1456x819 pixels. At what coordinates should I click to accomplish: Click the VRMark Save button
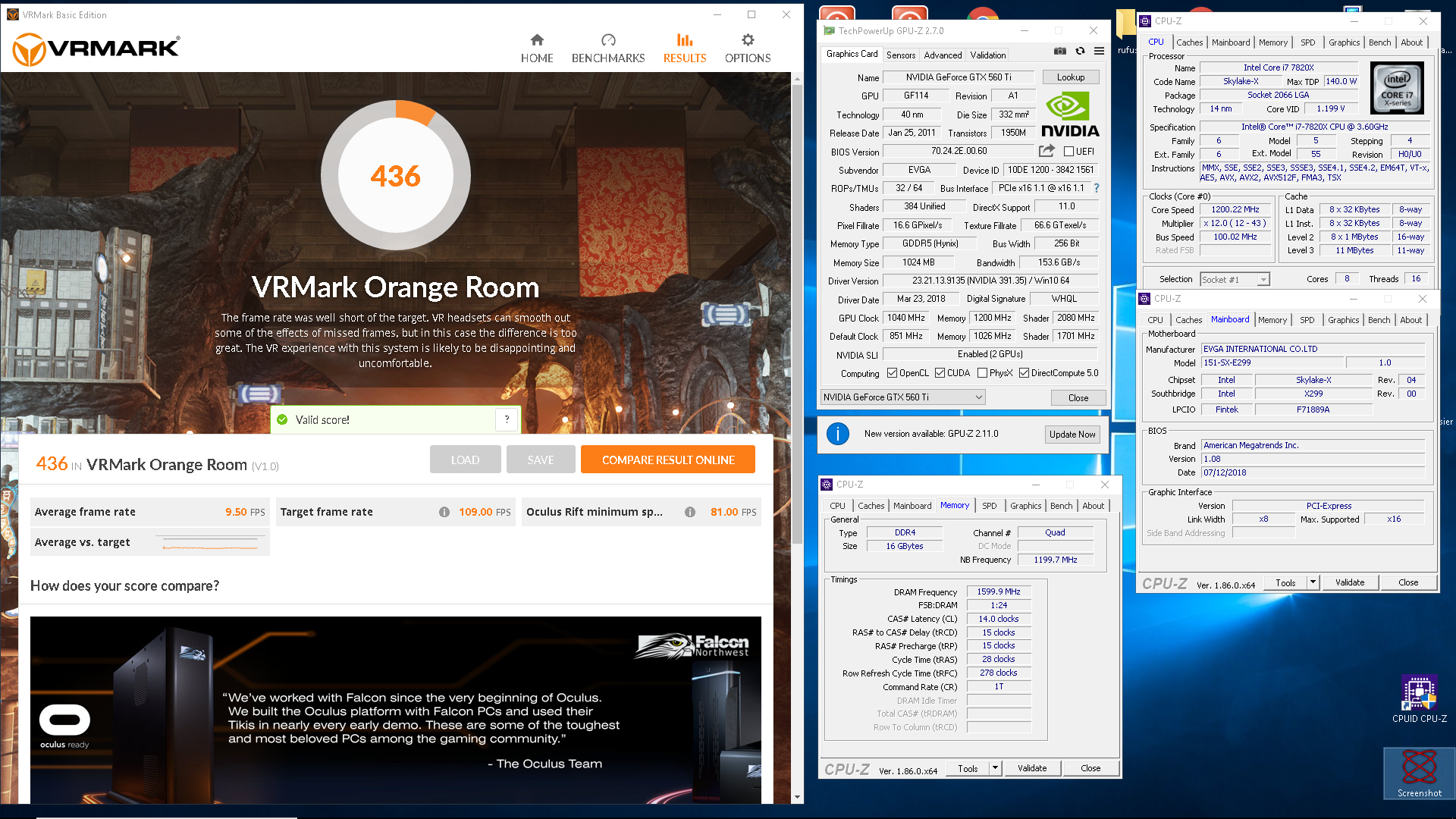point(541,460)
